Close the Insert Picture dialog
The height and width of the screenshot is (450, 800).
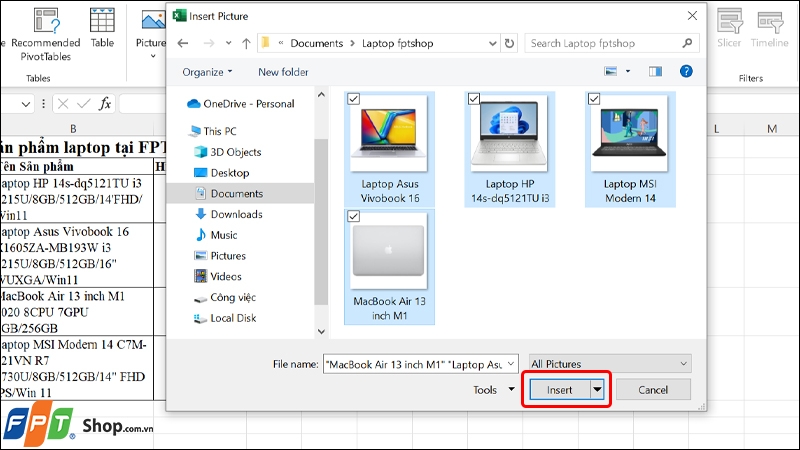692,16
